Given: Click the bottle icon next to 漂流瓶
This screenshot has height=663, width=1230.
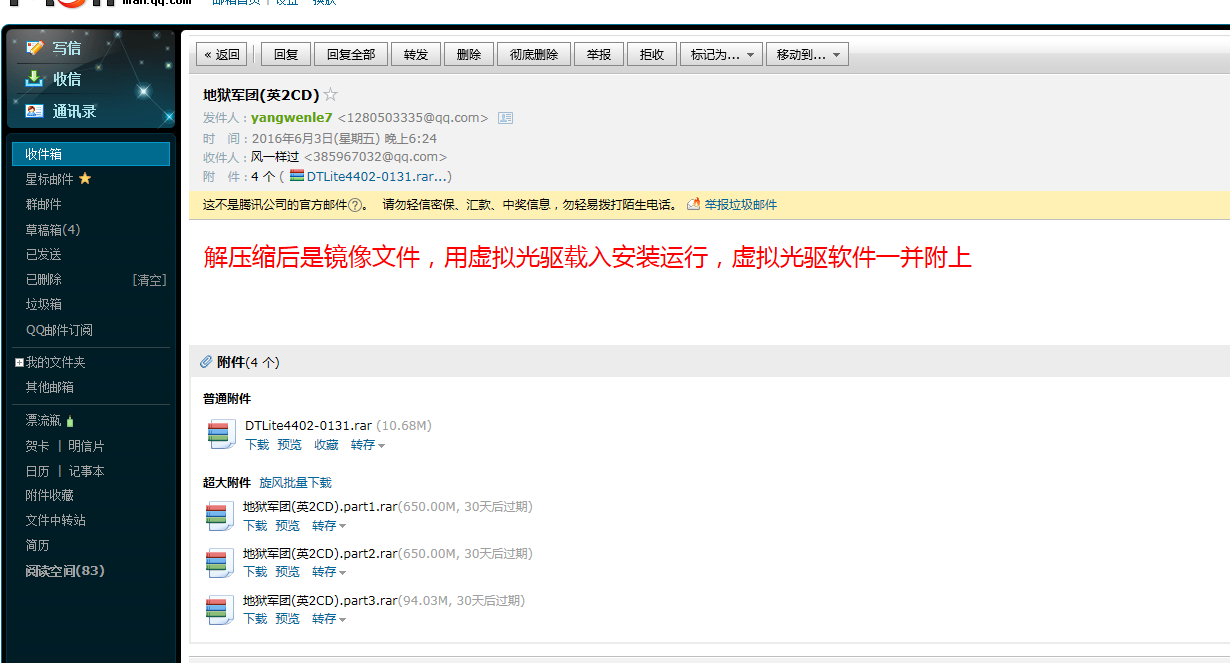Looking at the screenshot, I should 70,421.
